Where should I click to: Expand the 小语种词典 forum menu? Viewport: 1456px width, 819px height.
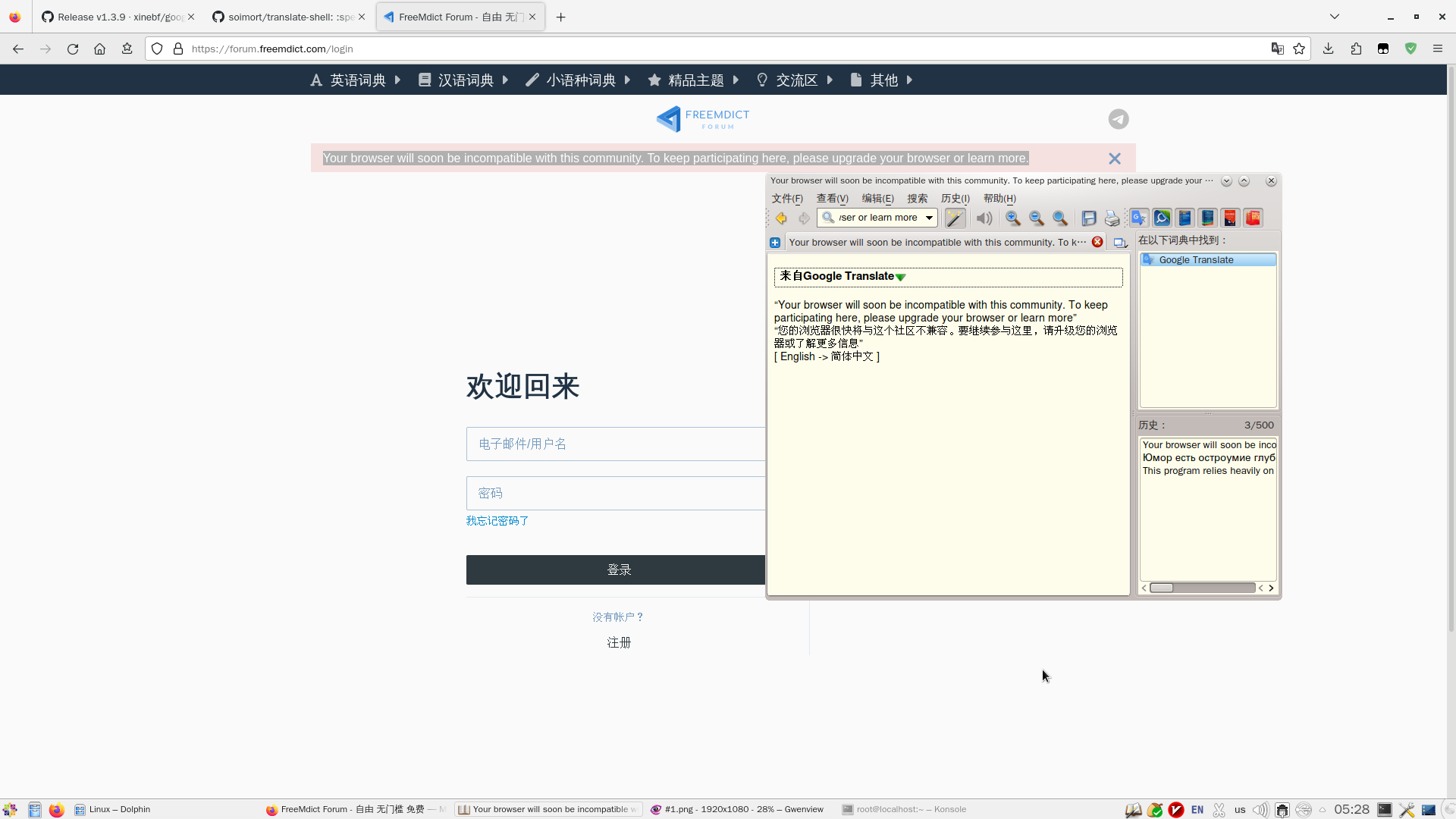(579, 80)
